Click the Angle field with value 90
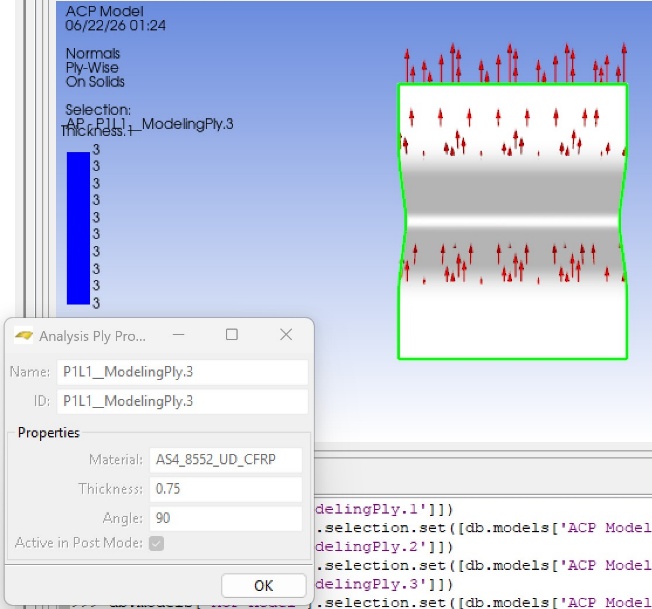Viewport: 652px width, 609px height. [226, 518]
